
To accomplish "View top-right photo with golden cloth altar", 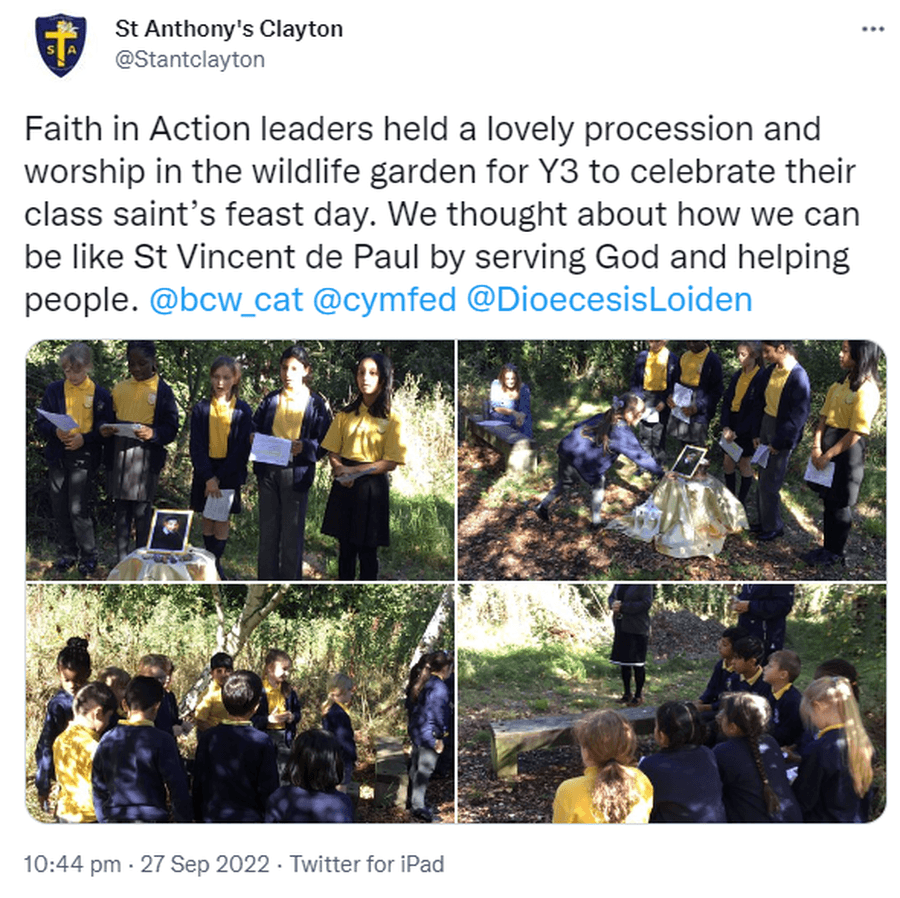I will (672, 460).
